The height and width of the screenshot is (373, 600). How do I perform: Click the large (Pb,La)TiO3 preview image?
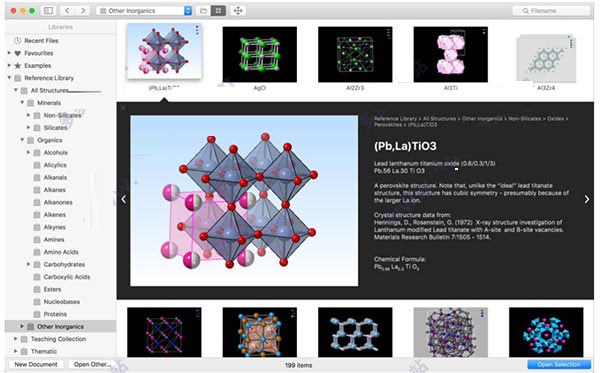pyautogui.click(x=244, y=201)
